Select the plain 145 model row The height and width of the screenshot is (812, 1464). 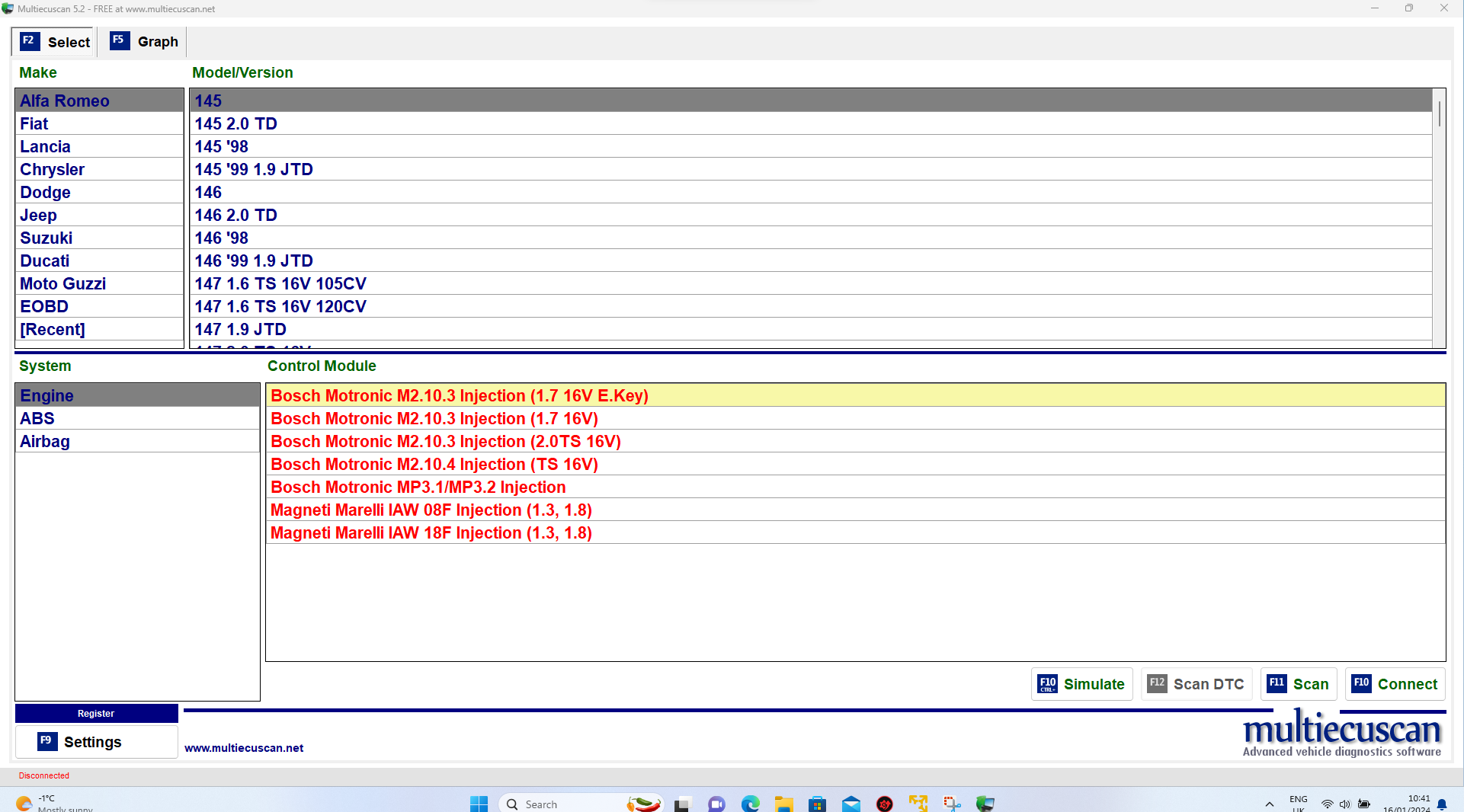[811, 101]
